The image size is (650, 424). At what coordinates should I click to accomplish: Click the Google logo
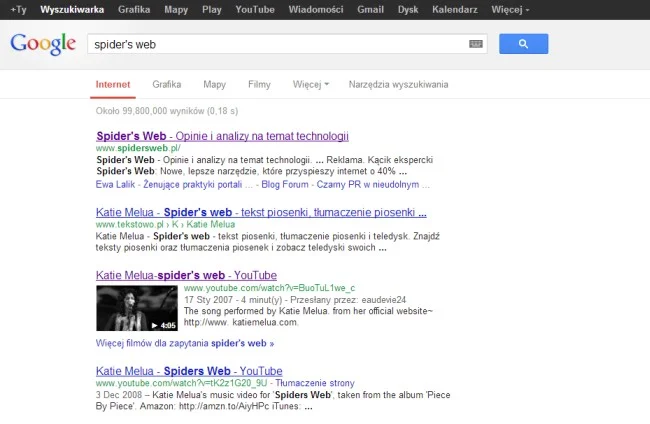43,44
